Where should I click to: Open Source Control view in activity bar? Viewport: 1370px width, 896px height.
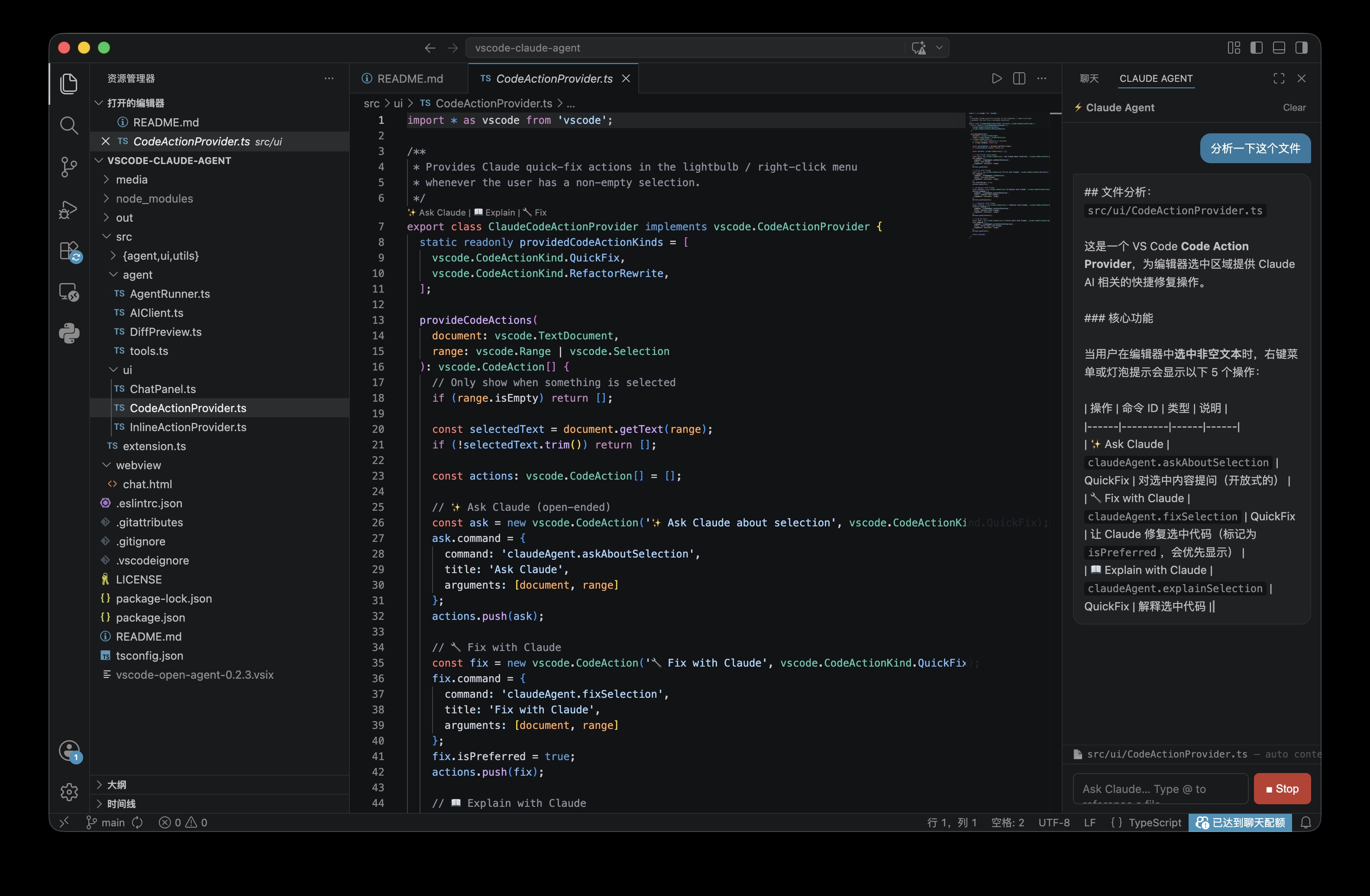point(69,167)
